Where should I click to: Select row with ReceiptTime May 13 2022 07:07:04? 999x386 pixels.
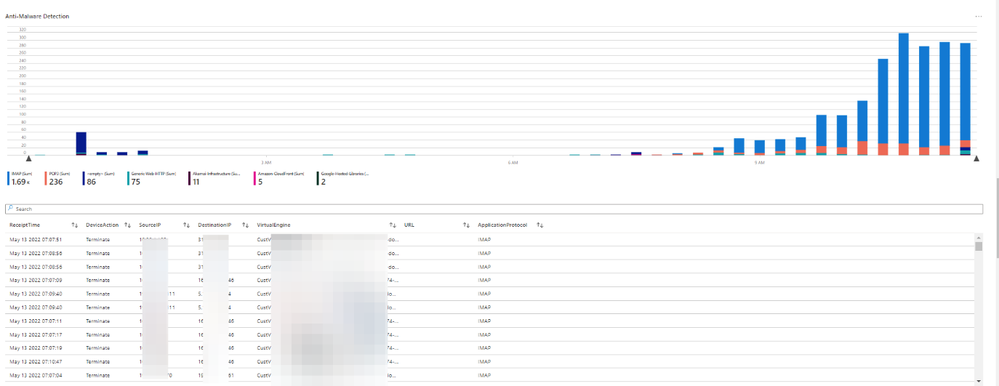[490, 376]
